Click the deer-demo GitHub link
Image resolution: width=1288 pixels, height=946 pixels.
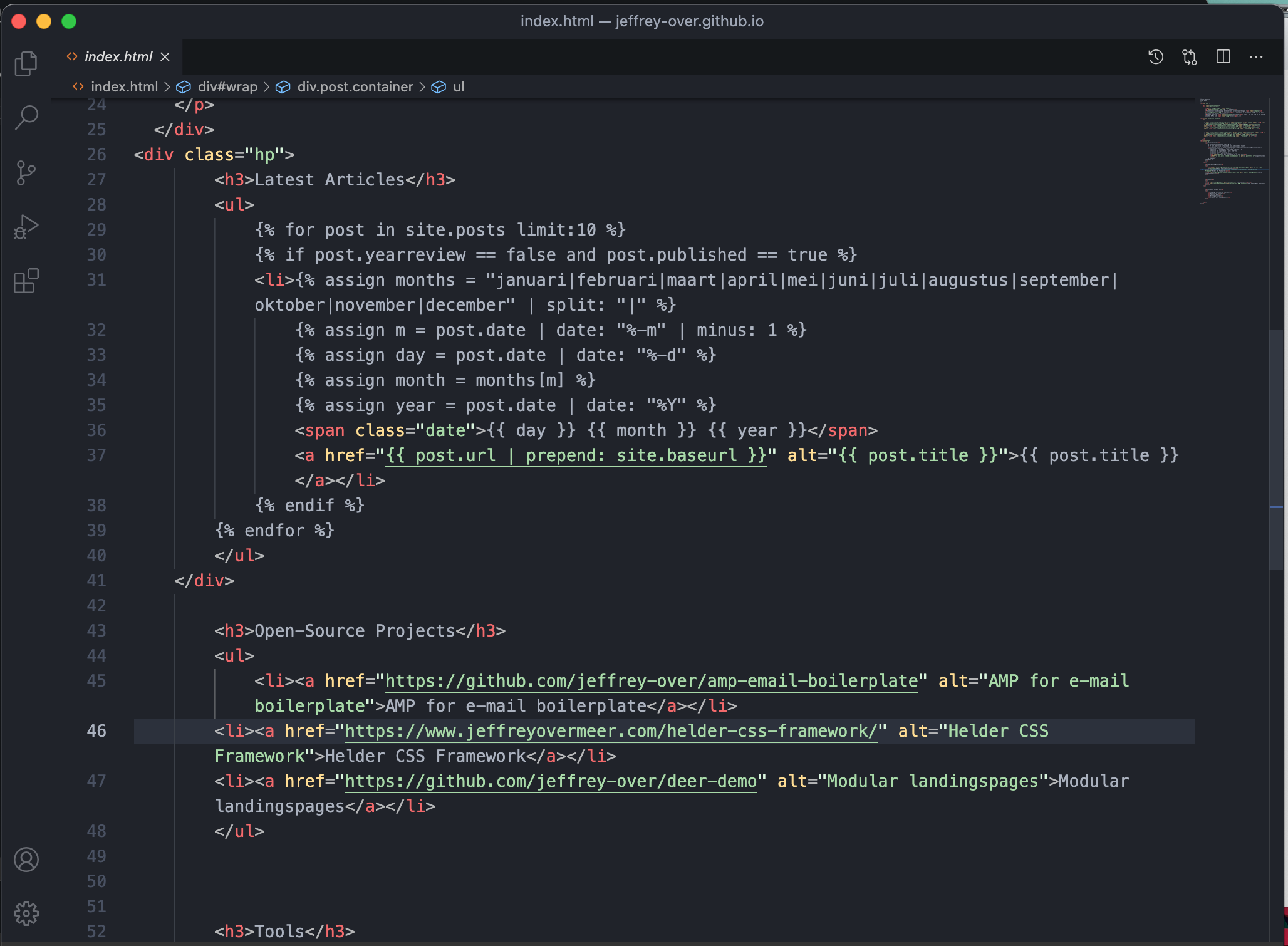[551, 781]
